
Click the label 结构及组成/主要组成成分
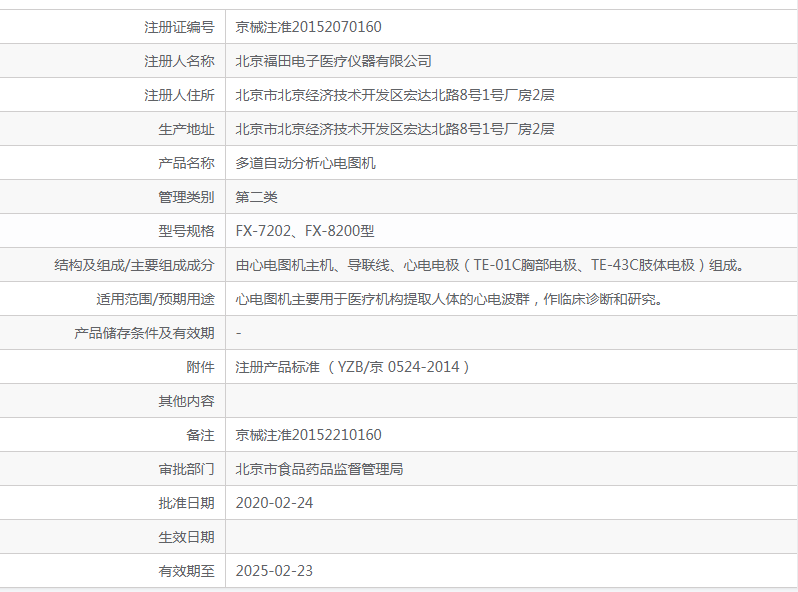pos(134,265)
